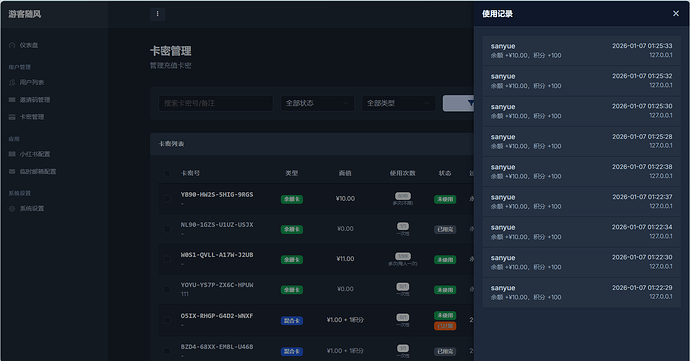This screenshot has width=690, height=361.
Task: Click the dashboard icon beside 仪表盘
Action: coord(12,45)
